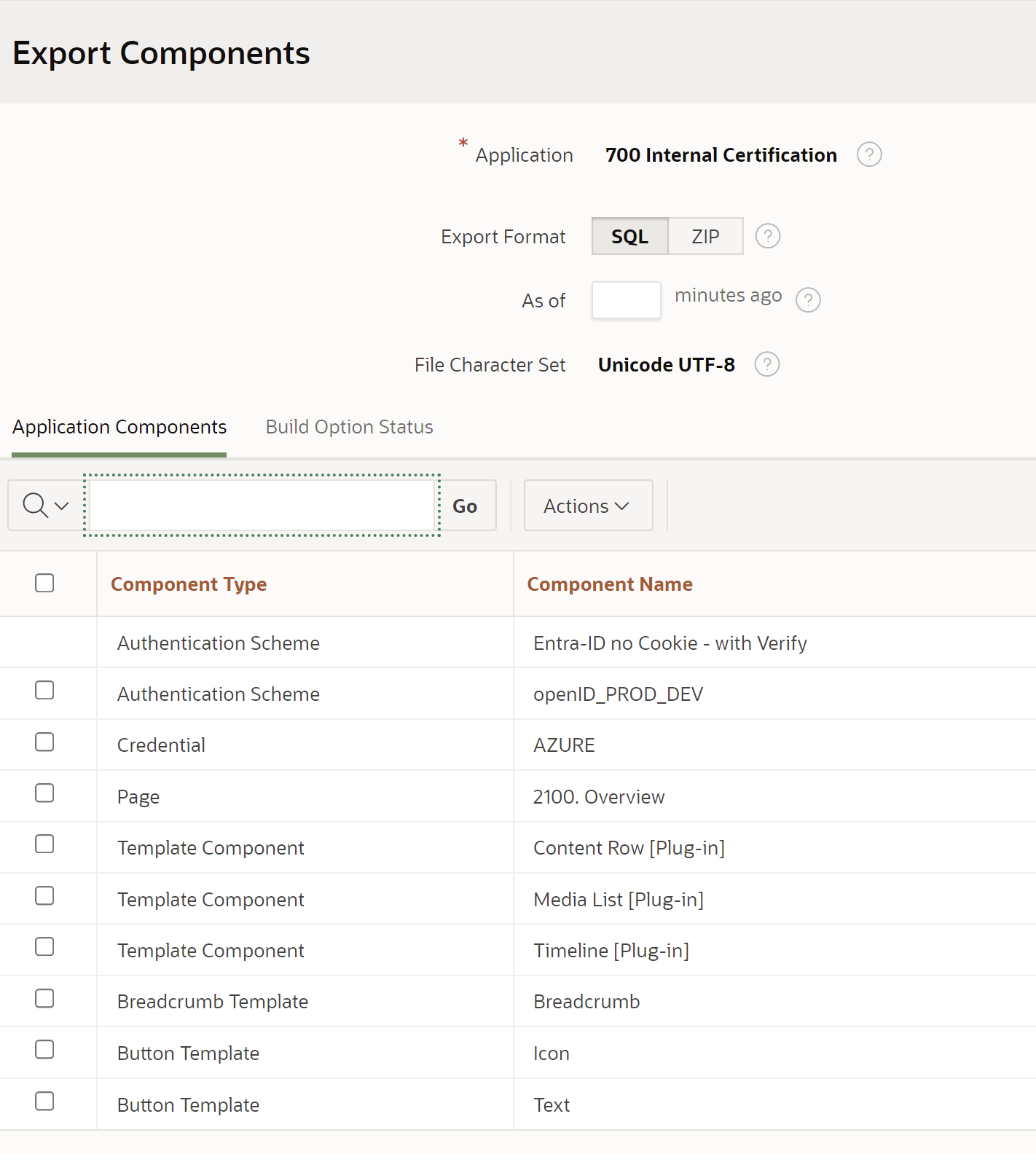Check the Text button template checkbox
Screen dimensions: 1036x1154
pyautogui.click(x=44, y=1101)
